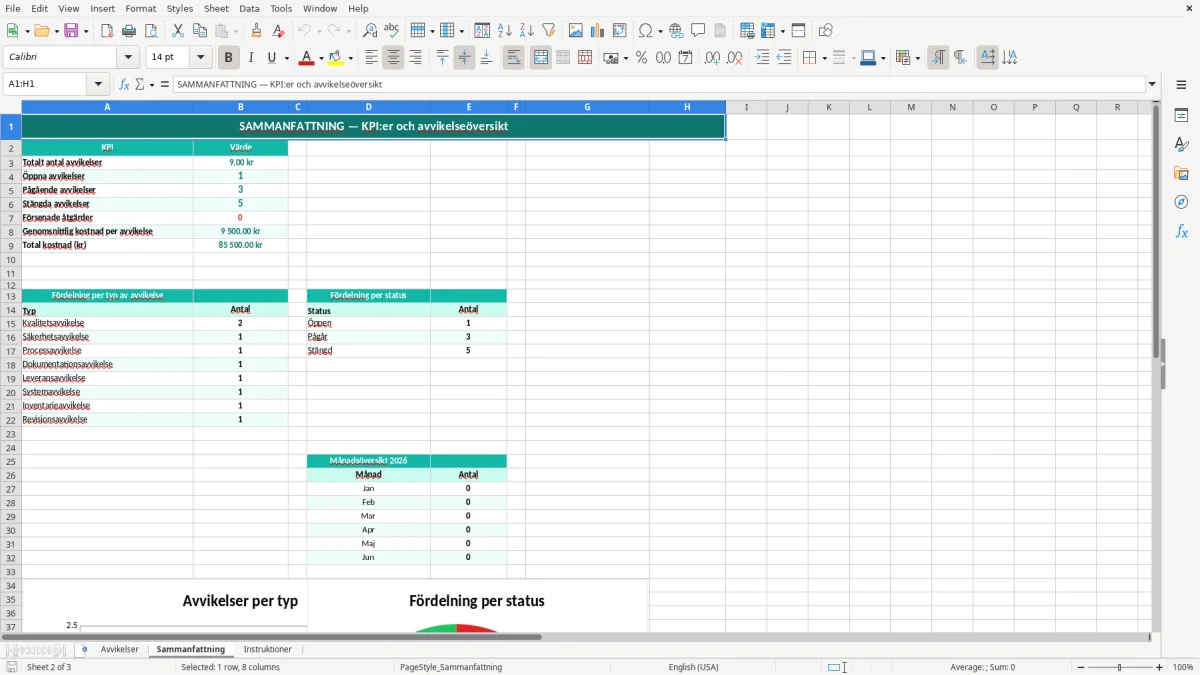The image size is (1200, 675).
Task: Insert a chart via toolbar icon
Action: click(x=598, y=31)
